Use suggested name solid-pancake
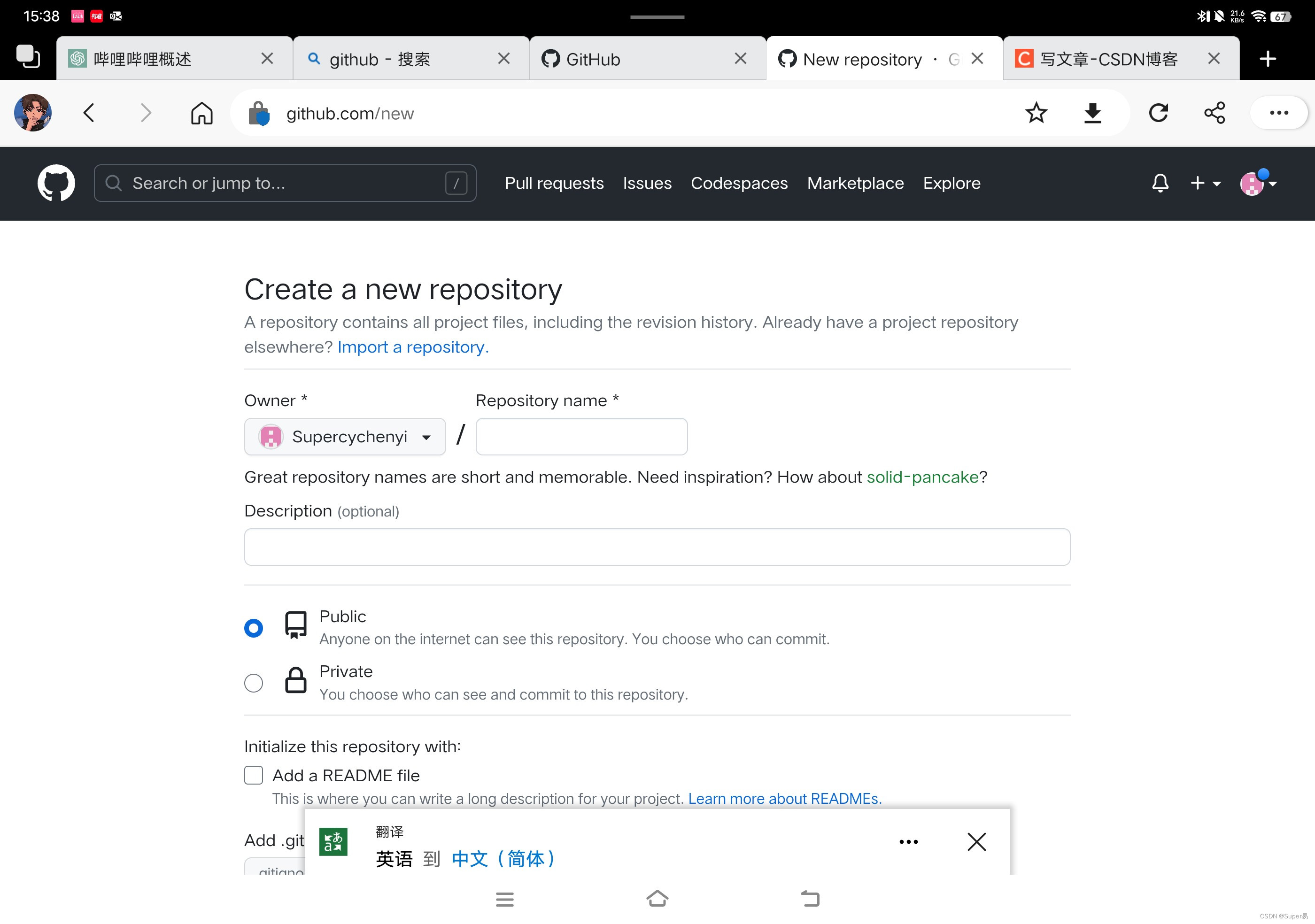The height and width of the screenshot is (924, 1315). tap(922, 477)
